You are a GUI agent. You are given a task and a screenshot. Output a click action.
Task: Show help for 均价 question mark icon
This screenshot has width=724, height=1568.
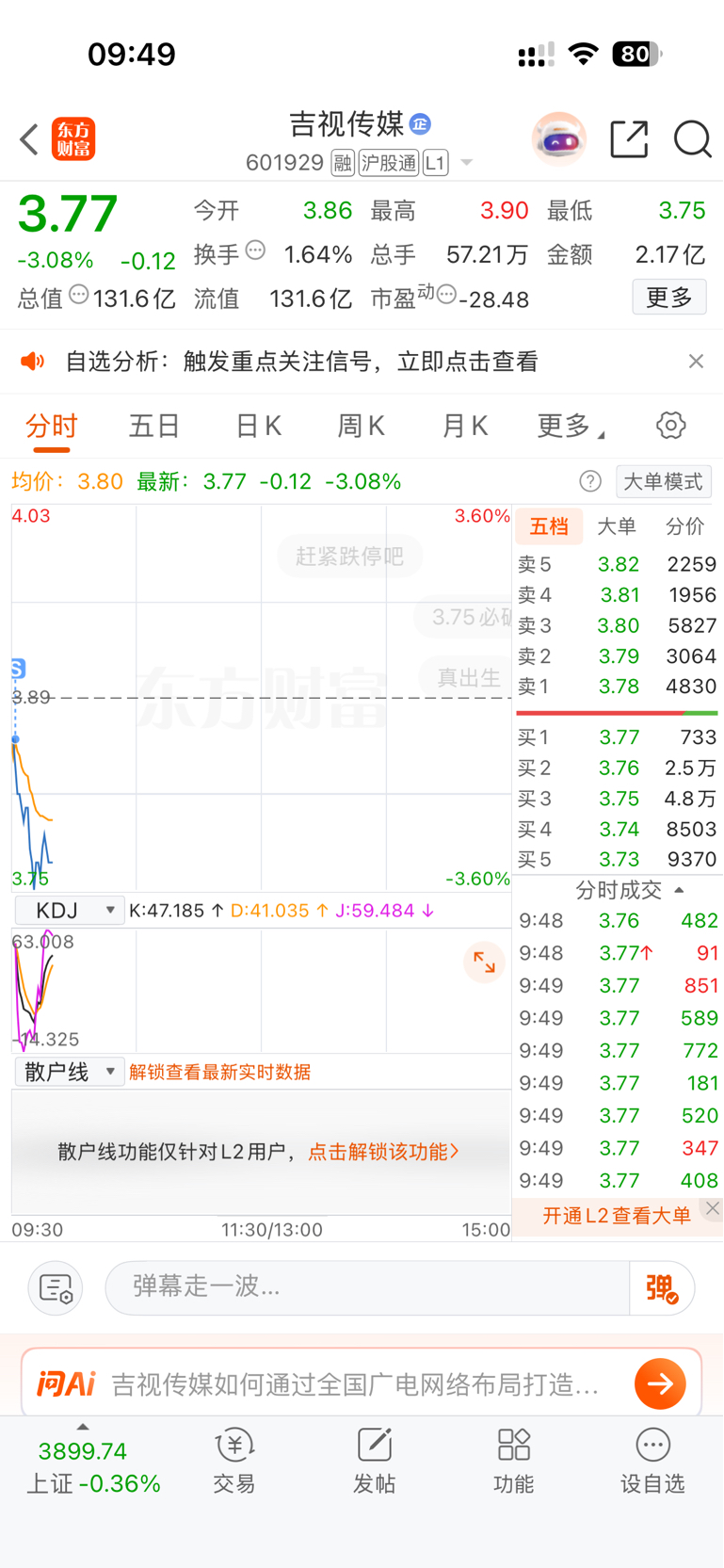(590, 481)
